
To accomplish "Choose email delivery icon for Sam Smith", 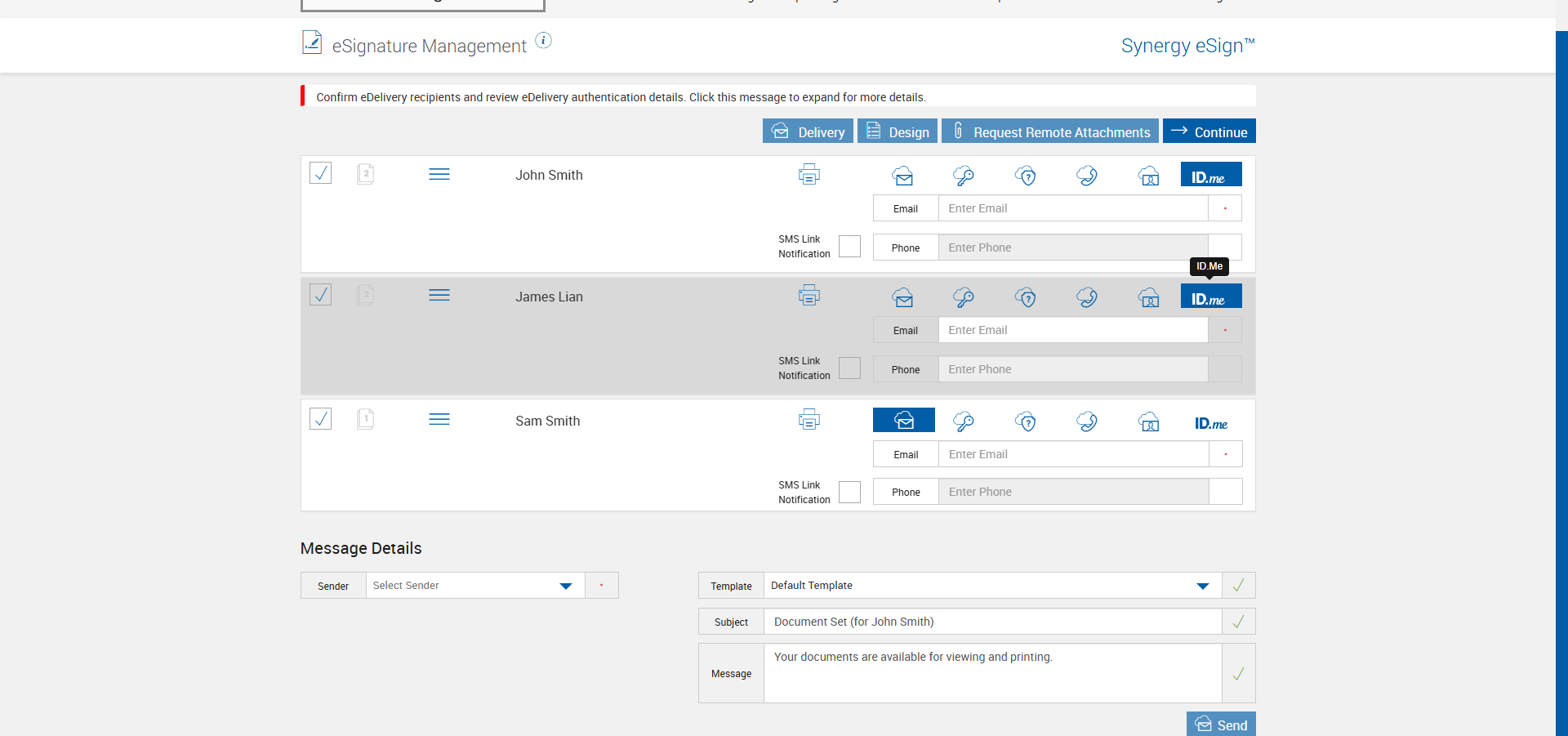I will [x=903, y=421].
